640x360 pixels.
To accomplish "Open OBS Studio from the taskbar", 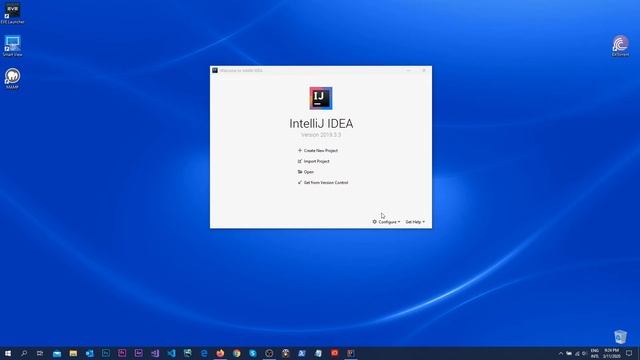I will pyautogui.click(x=269, y=353).
